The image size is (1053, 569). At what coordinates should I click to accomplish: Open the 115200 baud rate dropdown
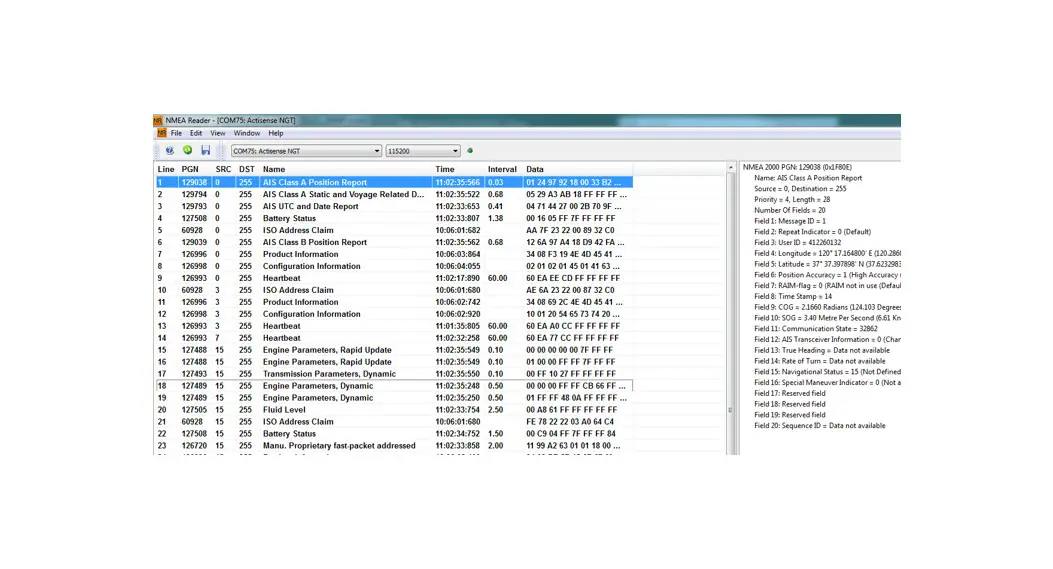point(423,151)
